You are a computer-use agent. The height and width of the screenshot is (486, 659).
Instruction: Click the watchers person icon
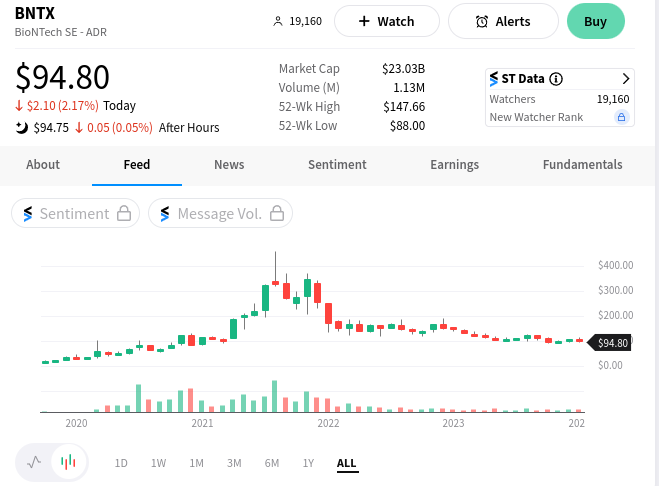(277, 21)
